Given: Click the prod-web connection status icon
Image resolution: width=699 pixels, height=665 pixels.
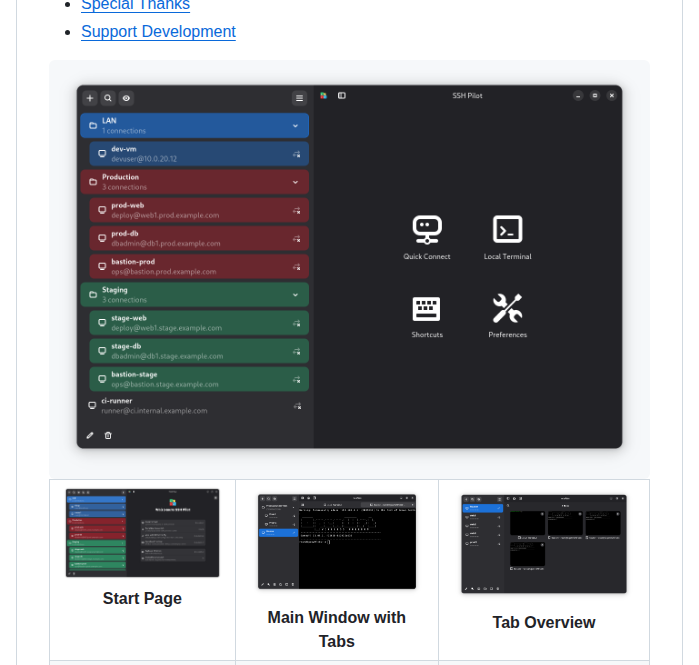Looking at the screenshot, I should click(x=296, y=210).
